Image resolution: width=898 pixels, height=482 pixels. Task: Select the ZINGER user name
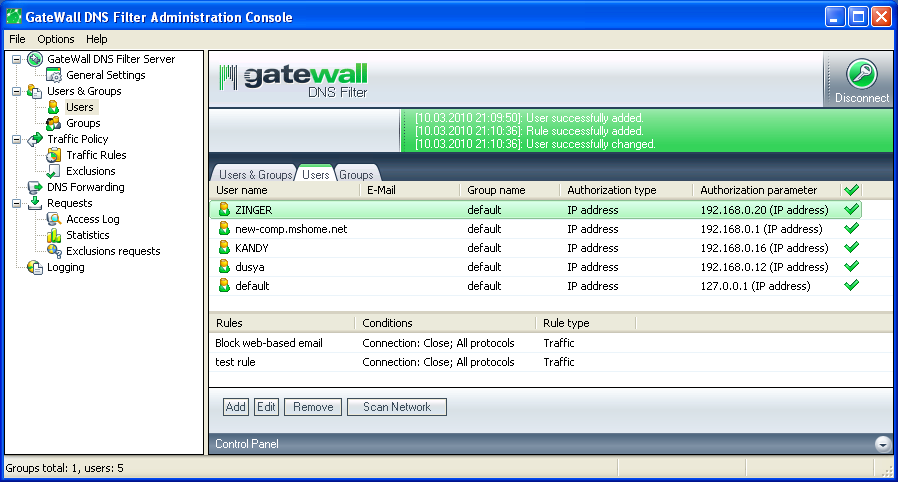click(254, 210)
